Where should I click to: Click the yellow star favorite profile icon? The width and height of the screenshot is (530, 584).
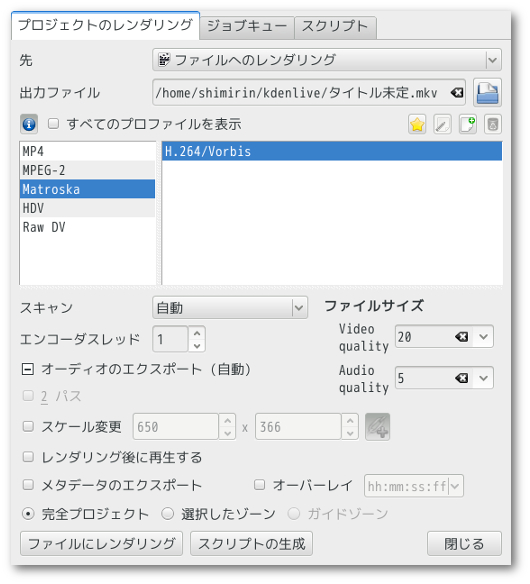(x=417, y=124)
